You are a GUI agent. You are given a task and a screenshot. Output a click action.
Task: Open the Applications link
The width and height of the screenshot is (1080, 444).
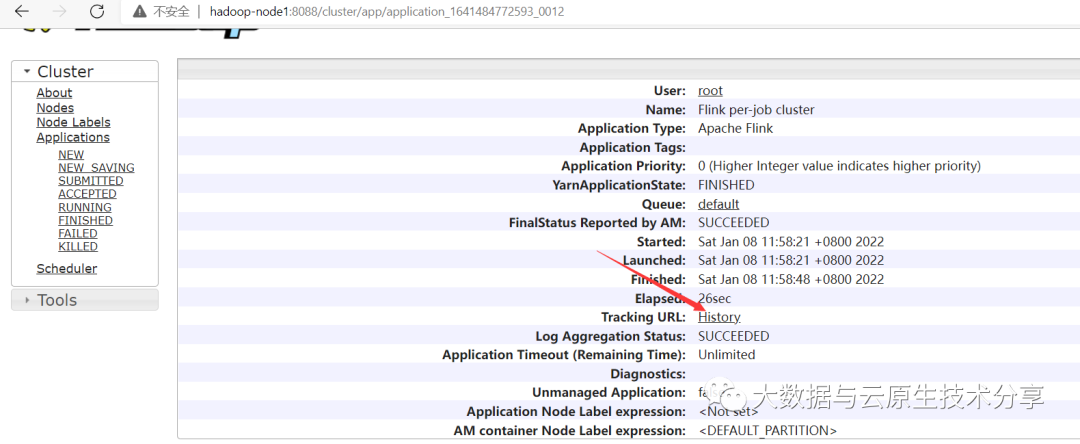[73, 138]
